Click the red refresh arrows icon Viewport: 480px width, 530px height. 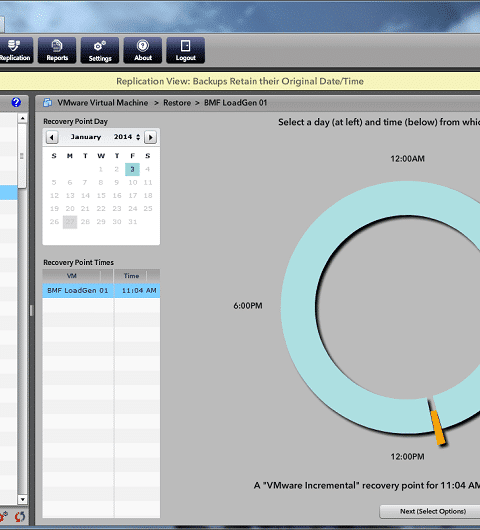point(20,516)
